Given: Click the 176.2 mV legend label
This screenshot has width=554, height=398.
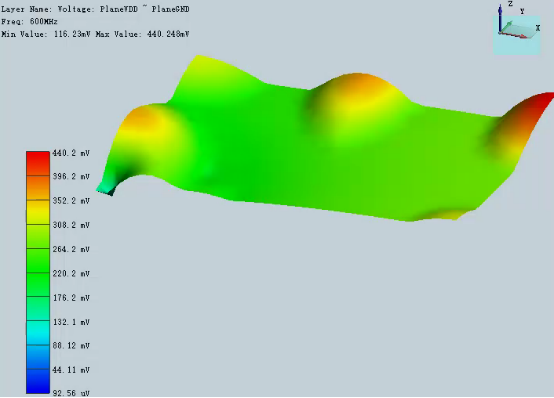Looking at the screenshot, I should pos(71,298).
